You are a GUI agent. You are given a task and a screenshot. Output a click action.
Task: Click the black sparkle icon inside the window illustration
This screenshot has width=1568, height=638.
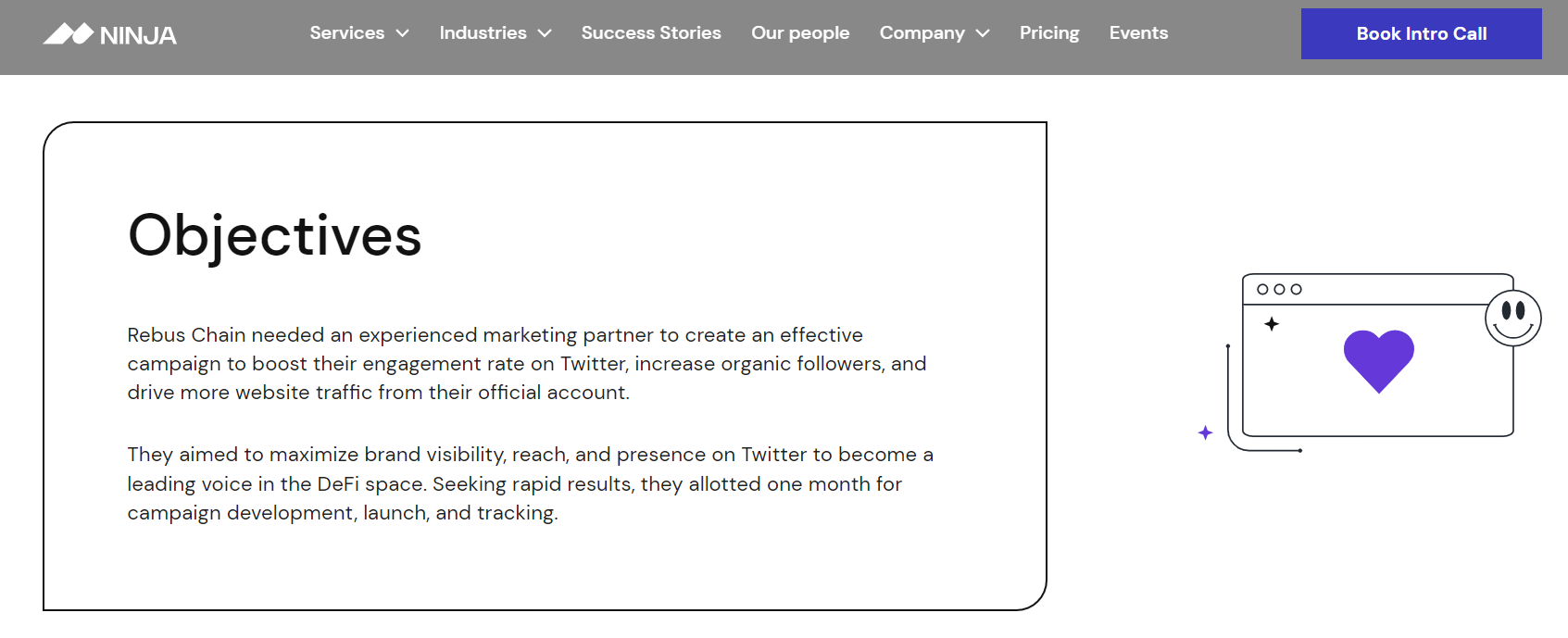pos(1273,323)
